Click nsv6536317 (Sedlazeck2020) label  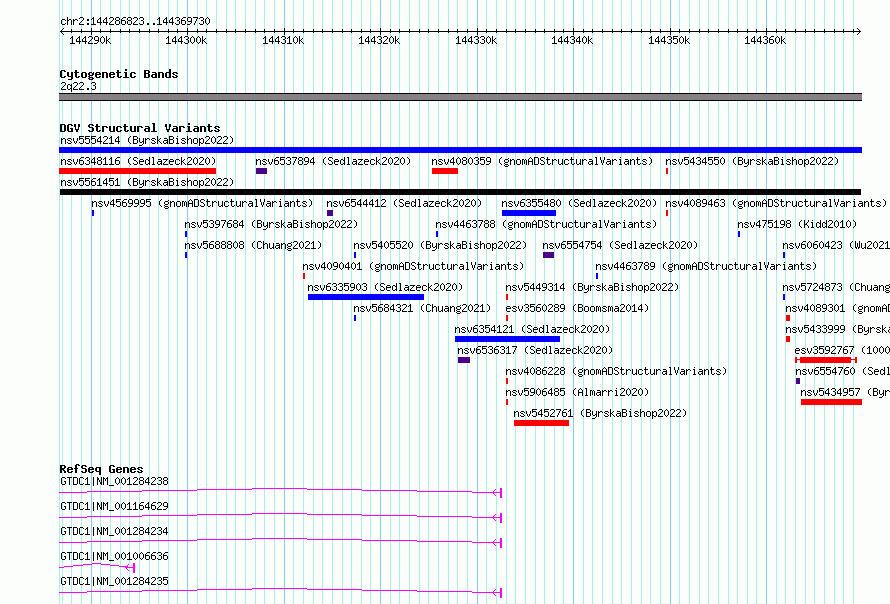tap(535, 350)
